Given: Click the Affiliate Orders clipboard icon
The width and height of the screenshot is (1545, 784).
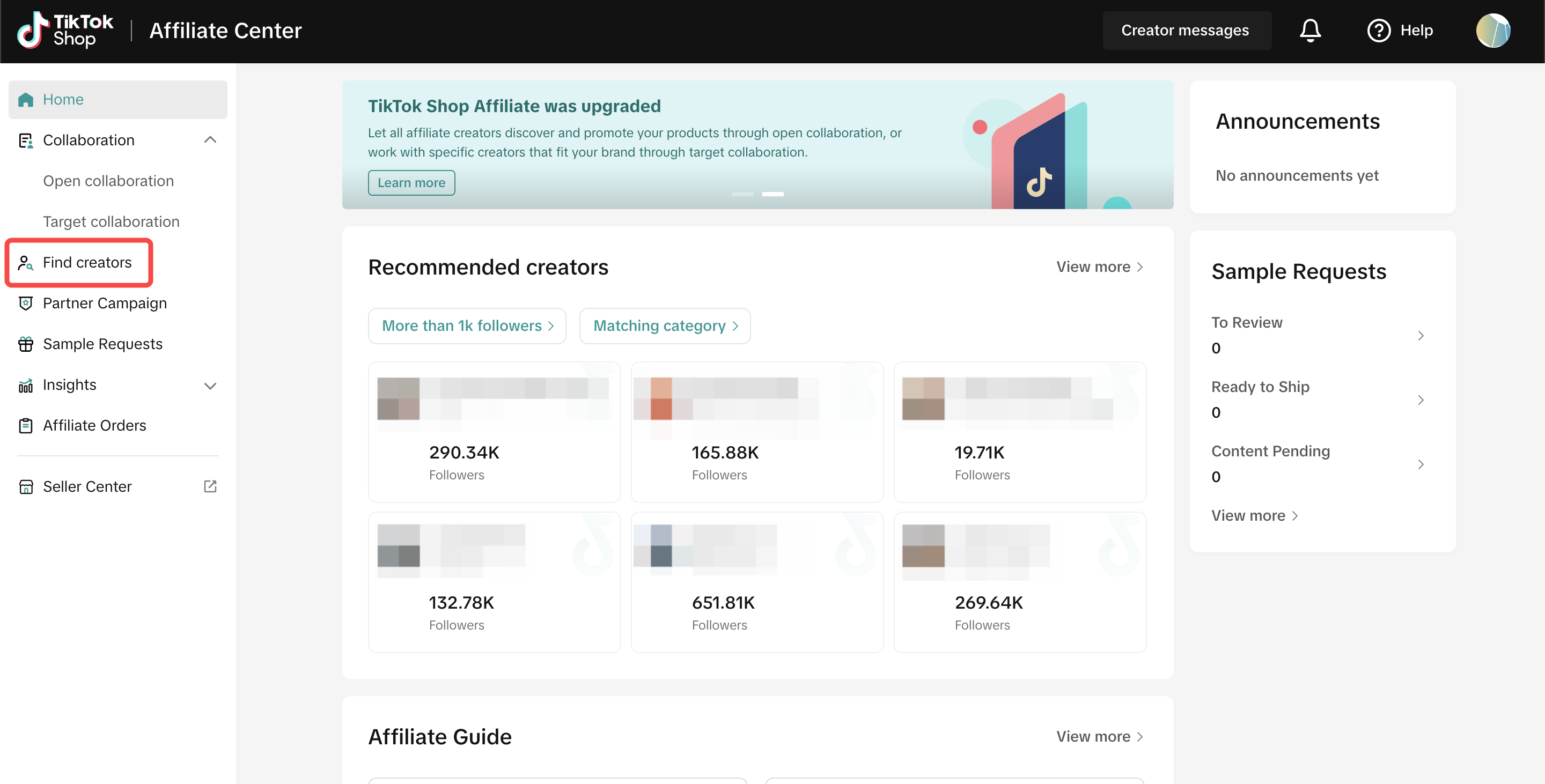Looking at the screenshot, I should (26, 426).
